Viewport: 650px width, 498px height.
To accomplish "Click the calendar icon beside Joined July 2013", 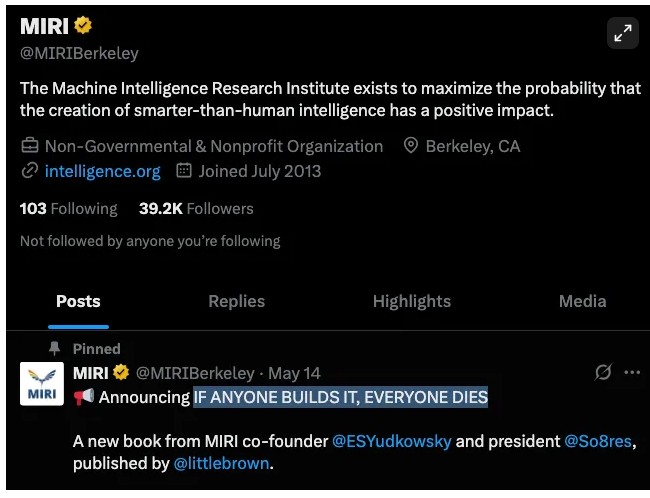I will coord(184,171).
